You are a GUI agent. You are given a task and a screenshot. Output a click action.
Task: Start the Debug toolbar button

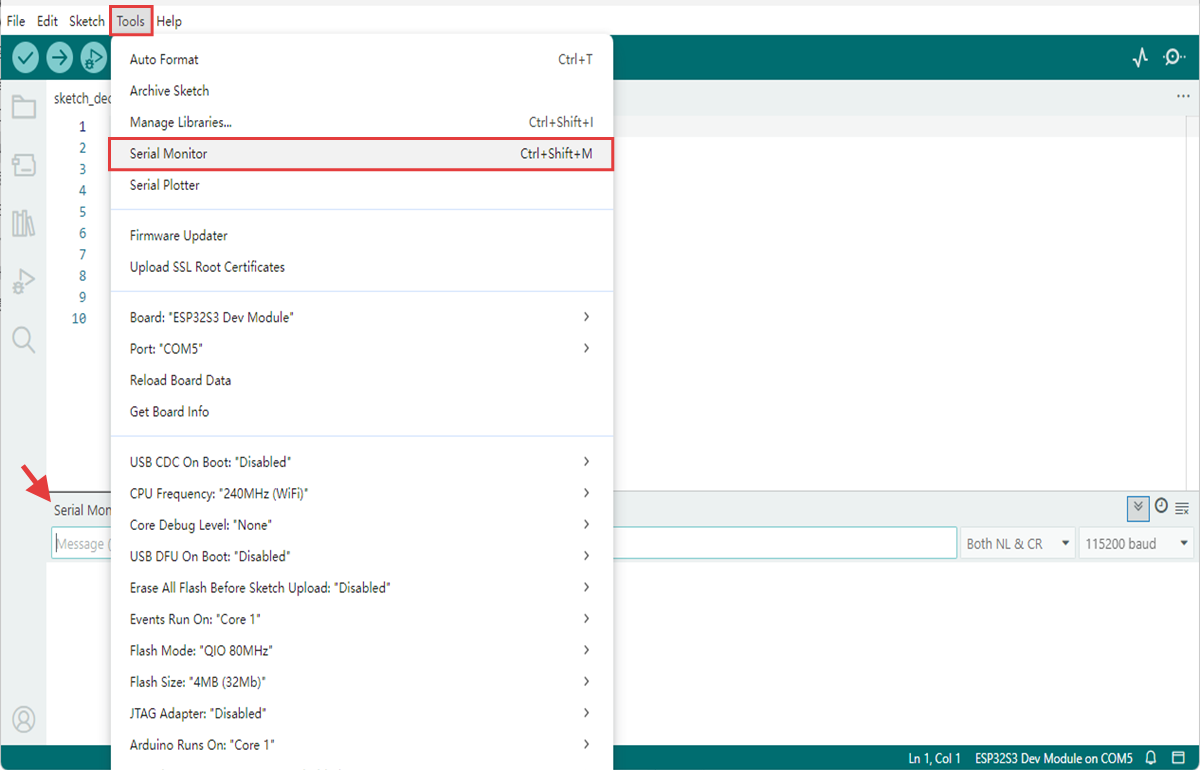click(93, 58)
